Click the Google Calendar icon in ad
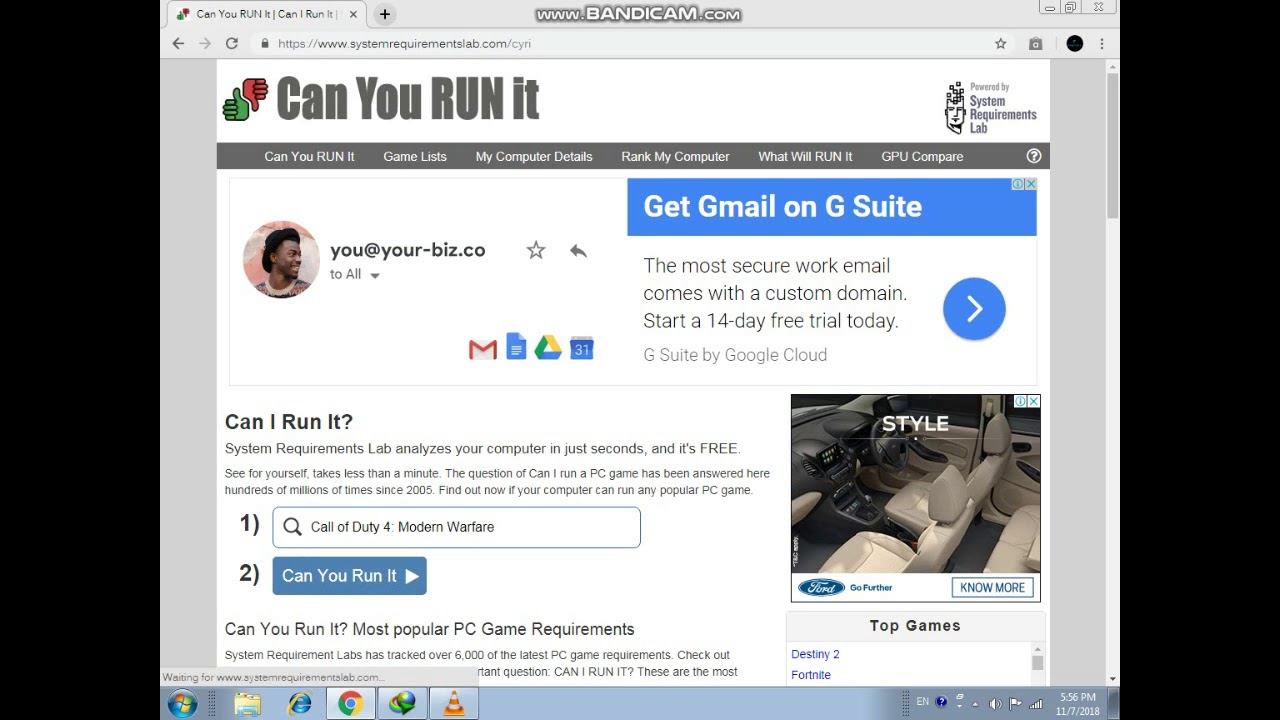 582,348
